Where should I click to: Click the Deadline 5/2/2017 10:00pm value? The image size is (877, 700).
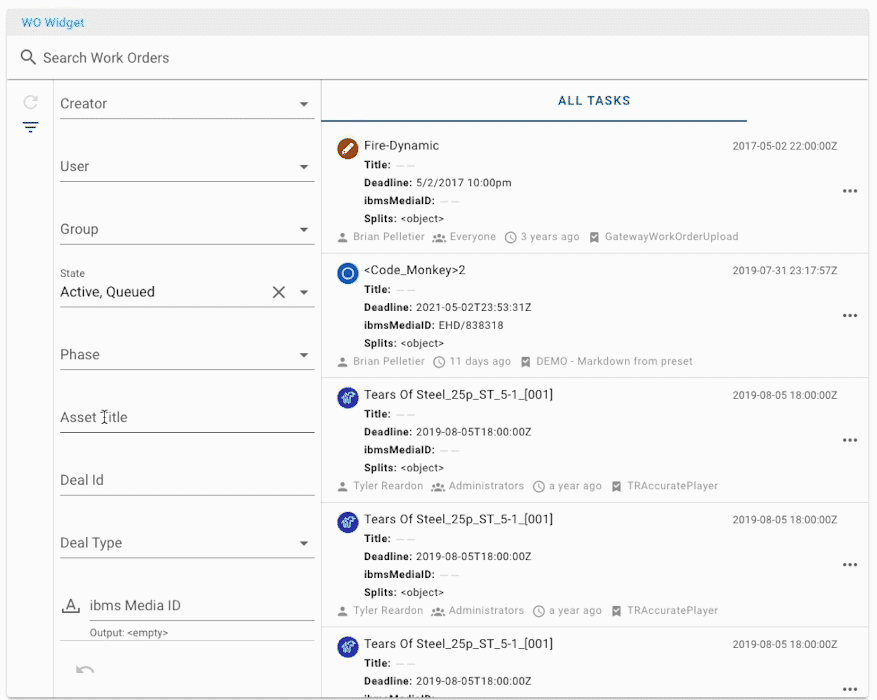point(464,183)
